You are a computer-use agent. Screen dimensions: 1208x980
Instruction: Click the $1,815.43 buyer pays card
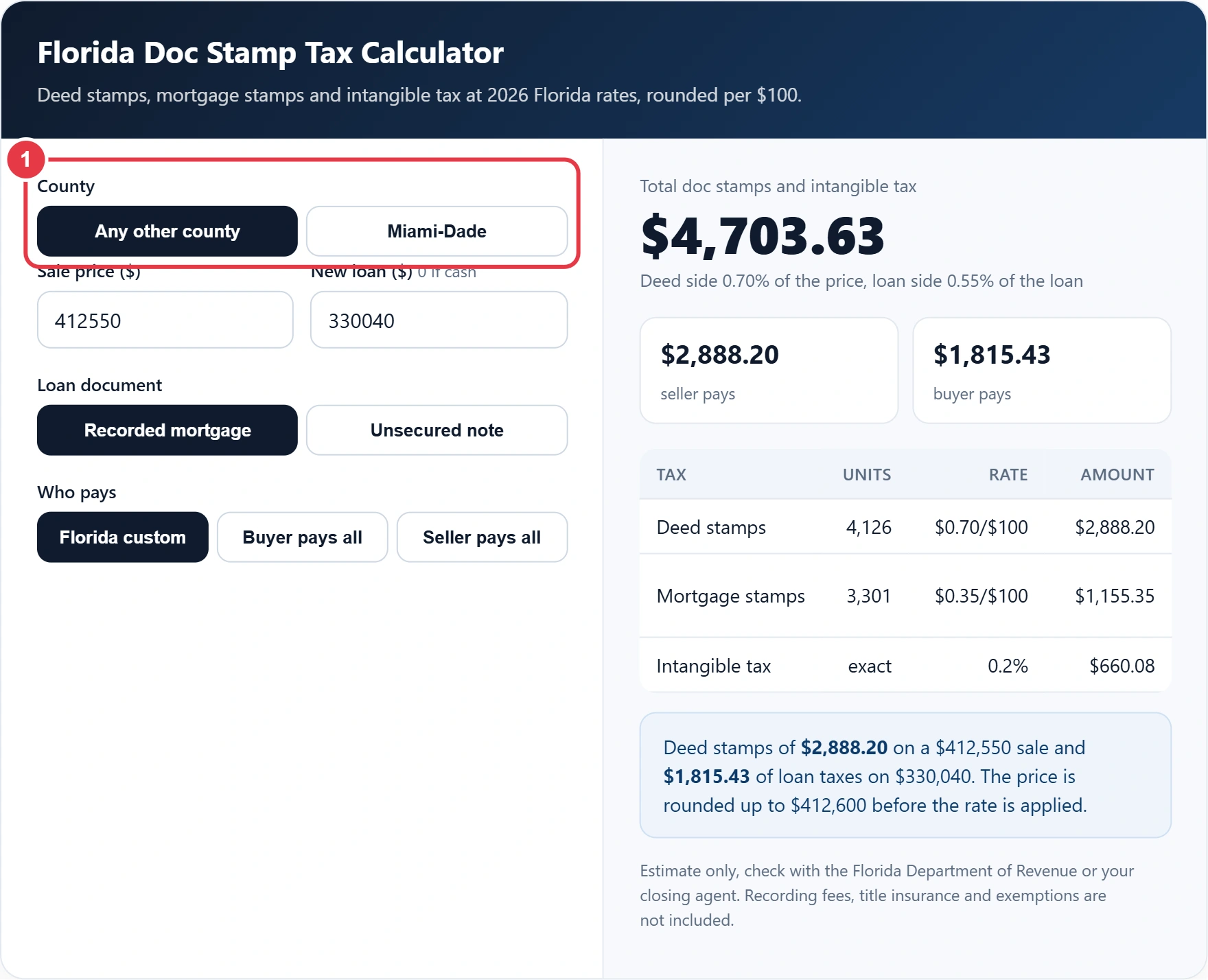point(1042,371)
